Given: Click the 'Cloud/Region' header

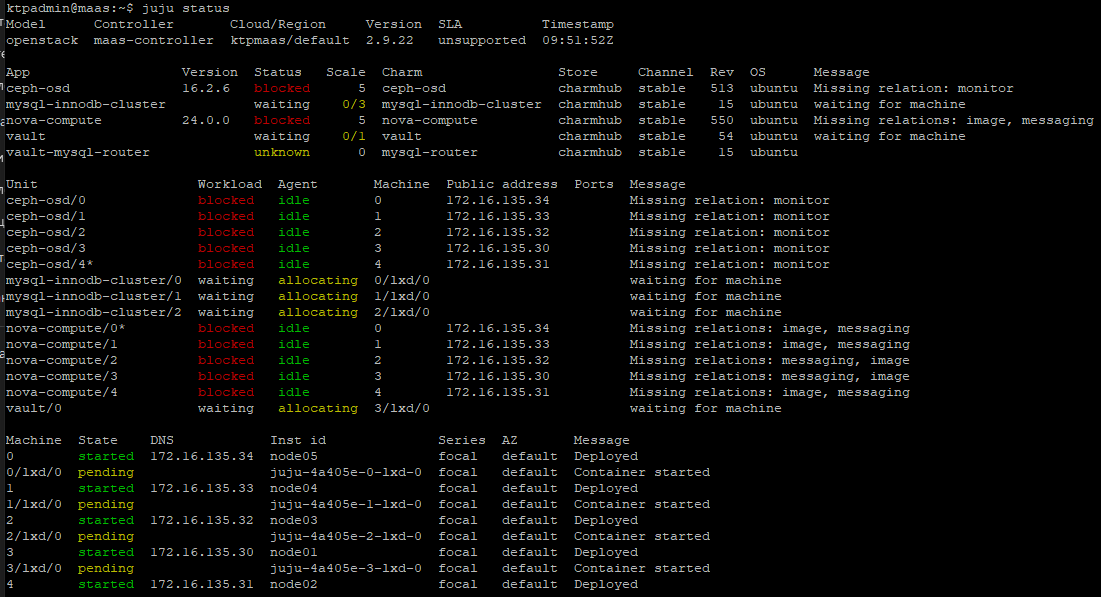Looking at the screenshot, I should 278,25.
